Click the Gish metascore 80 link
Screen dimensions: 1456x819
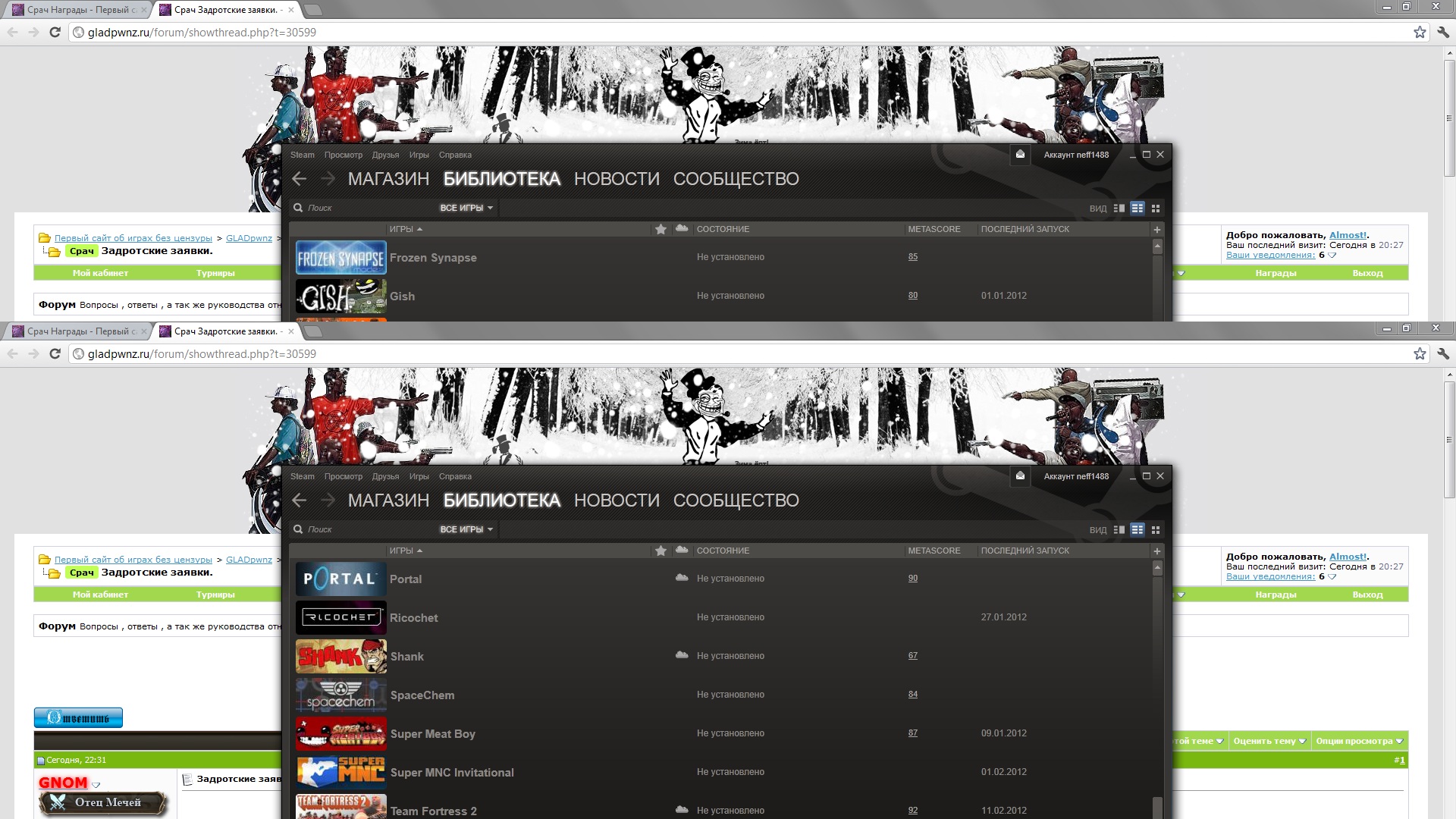913,296
